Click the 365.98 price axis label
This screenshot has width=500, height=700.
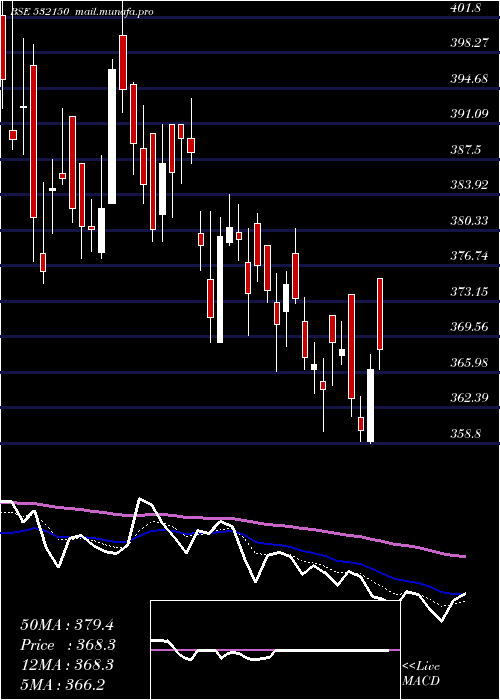468,362
